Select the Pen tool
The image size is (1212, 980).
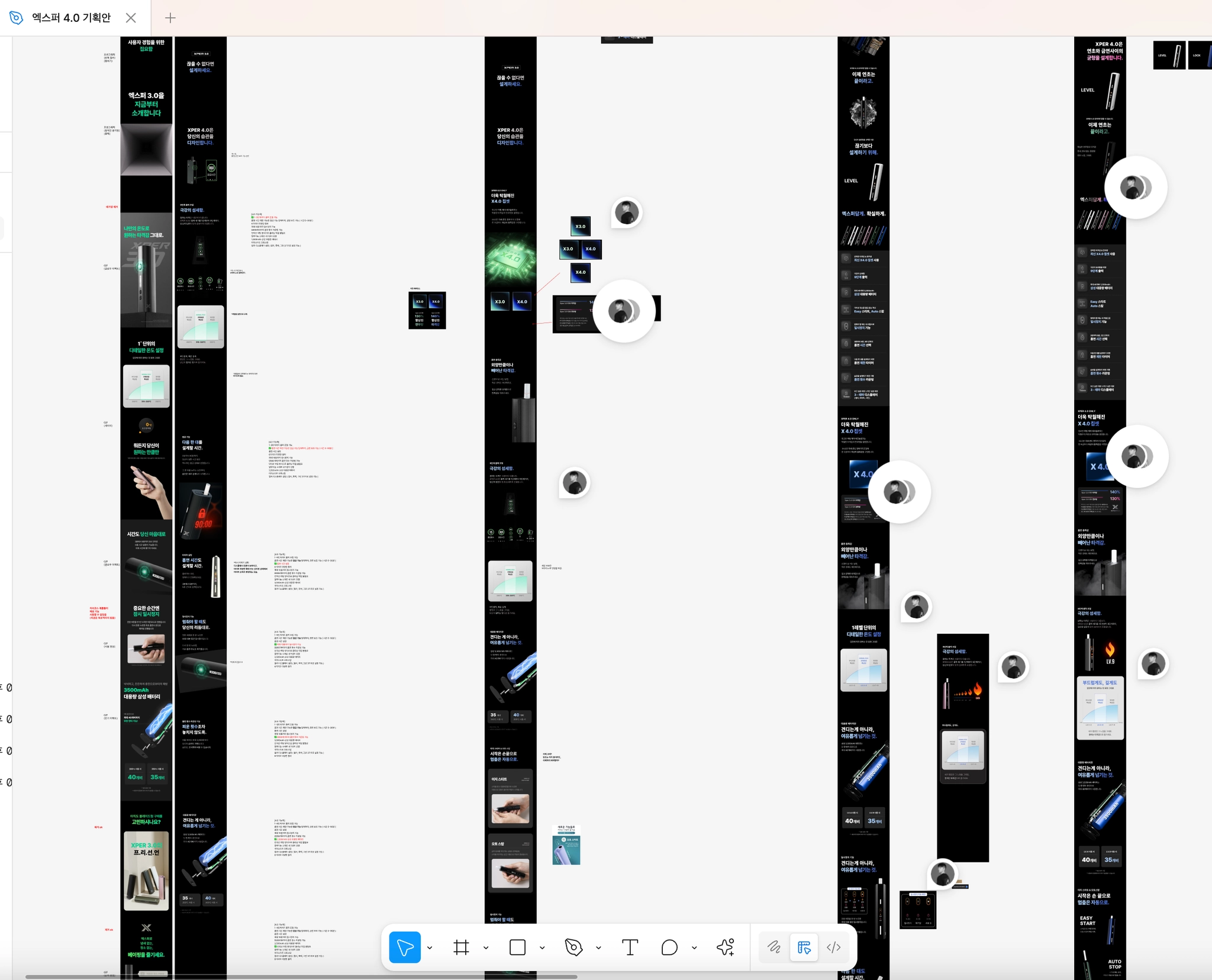coord(573,947)
